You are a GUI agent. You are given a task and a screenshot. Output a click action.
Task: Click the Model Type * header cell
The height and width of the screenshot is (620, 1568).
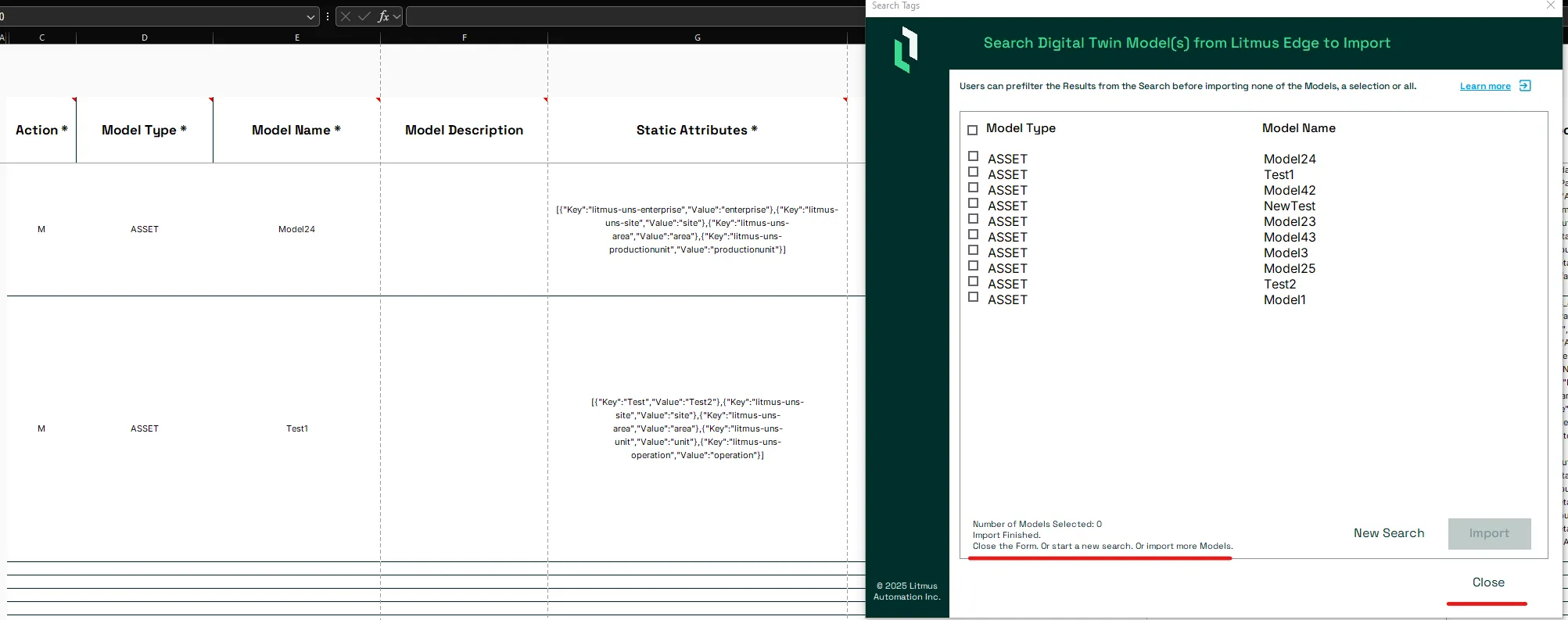tap(145, 130)
